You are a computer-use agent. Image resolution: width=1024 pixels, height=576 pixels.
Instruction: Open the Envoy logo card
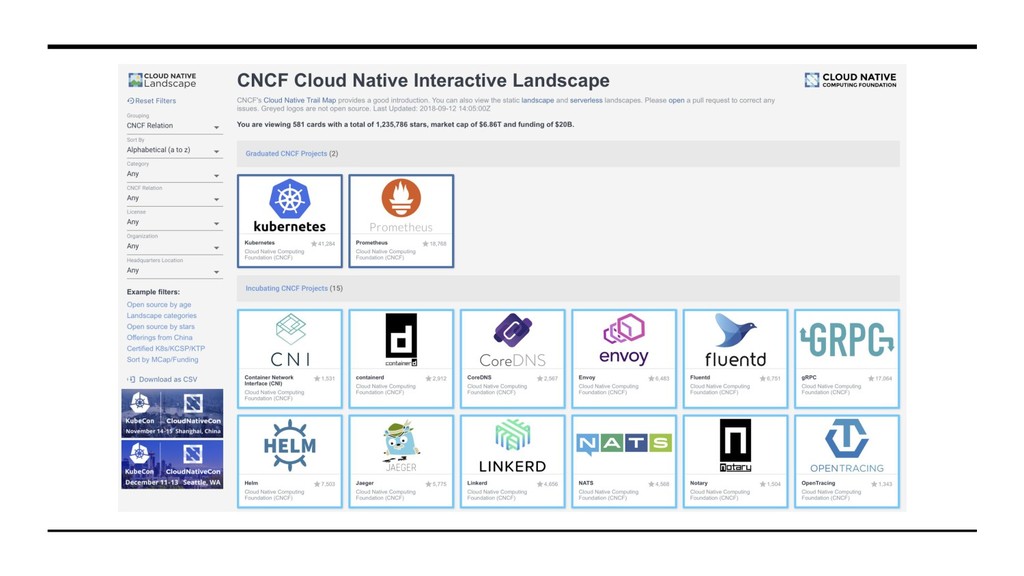tap(624, 340)
